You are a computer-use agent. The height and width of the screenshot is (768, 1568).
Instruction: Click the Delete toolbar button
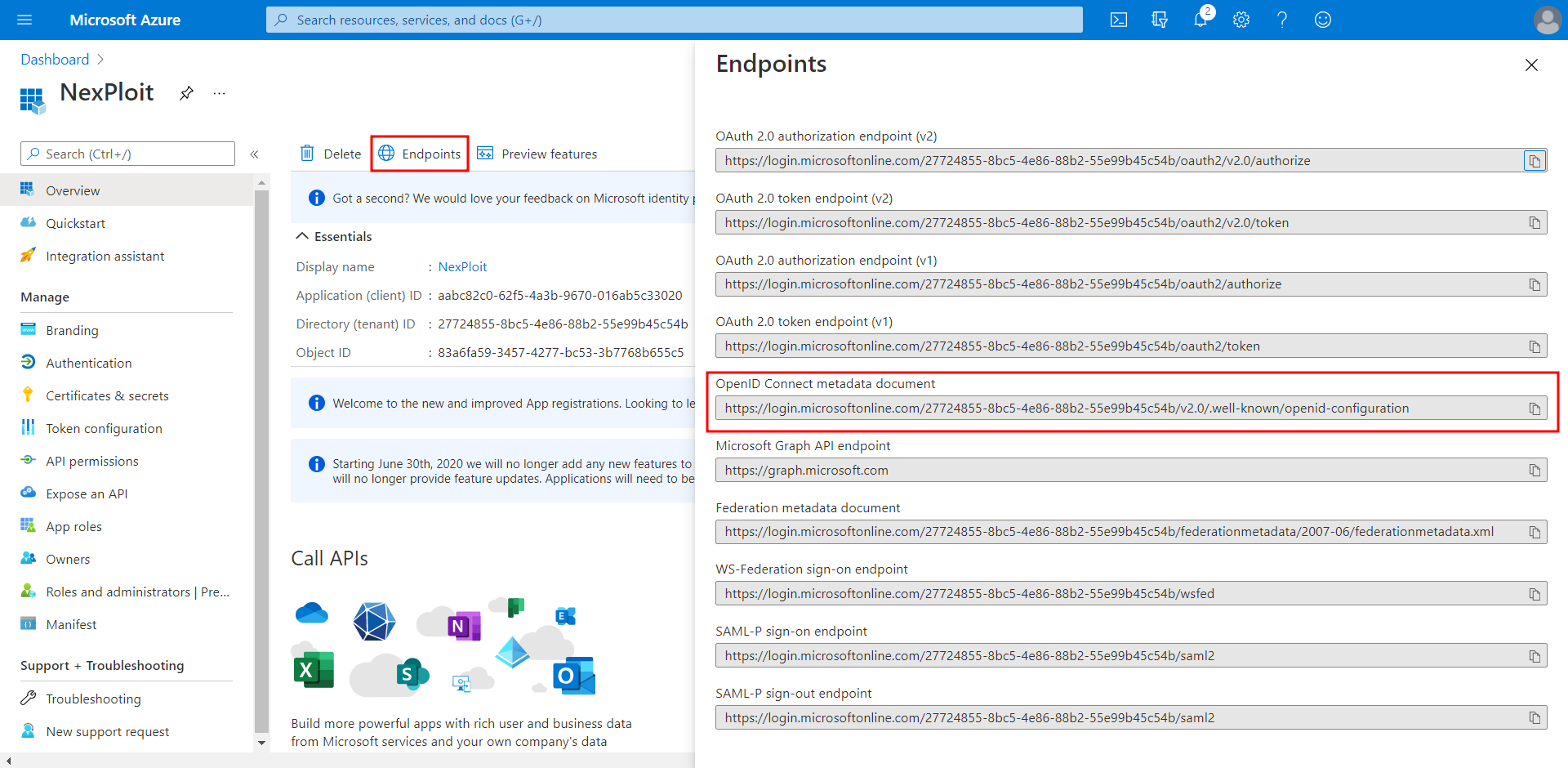tap(331, 154)
